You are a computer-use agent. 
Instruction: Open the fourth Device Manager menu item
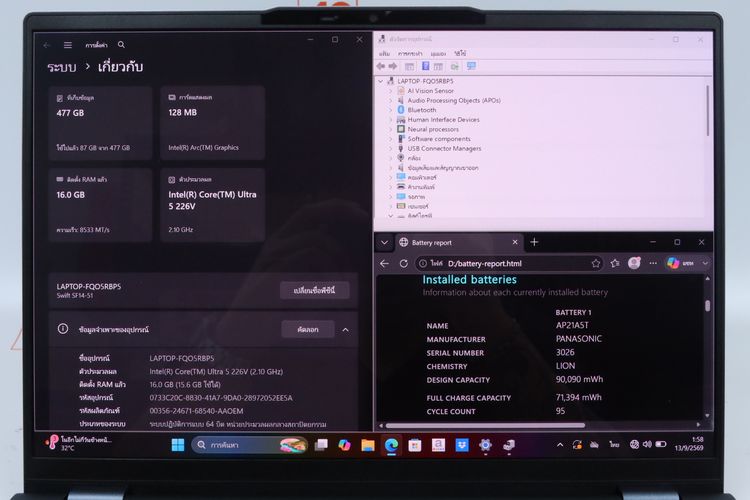click(460, 54)
